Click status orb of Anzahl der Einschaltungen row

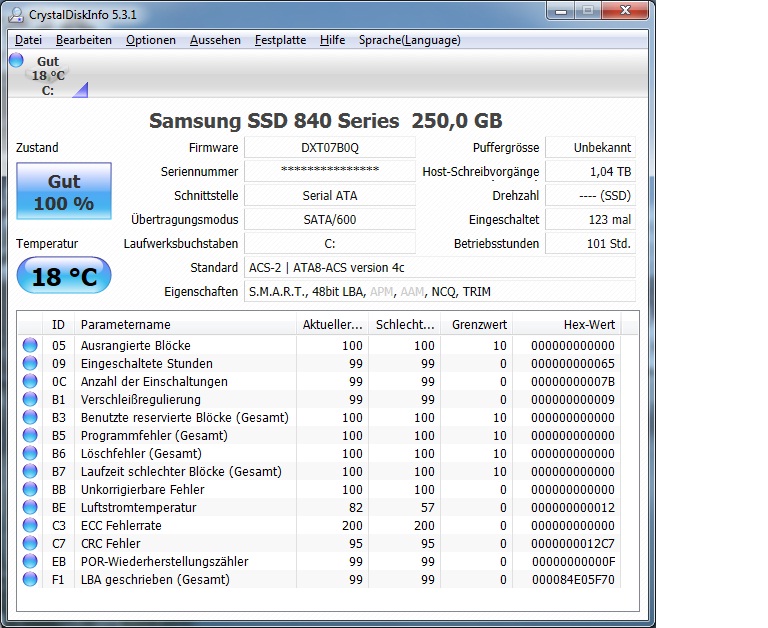pyautogui.click(x=30, y=381)
